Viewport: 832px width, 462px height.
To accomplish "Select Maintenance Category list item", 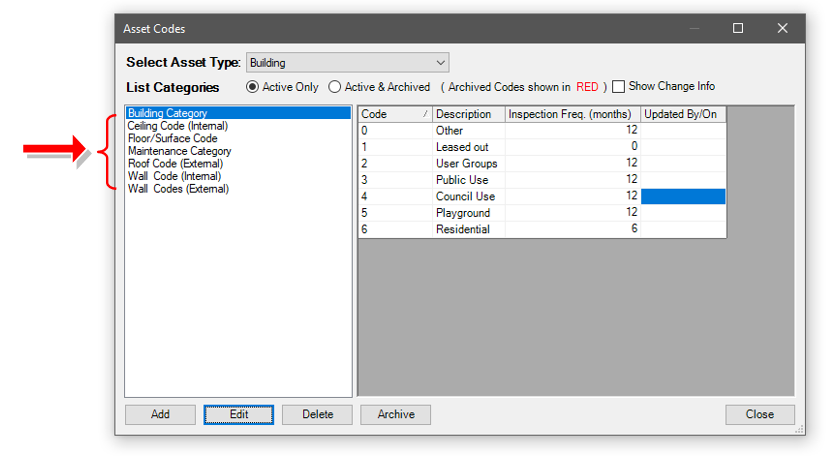I will (x=179, y=151).
